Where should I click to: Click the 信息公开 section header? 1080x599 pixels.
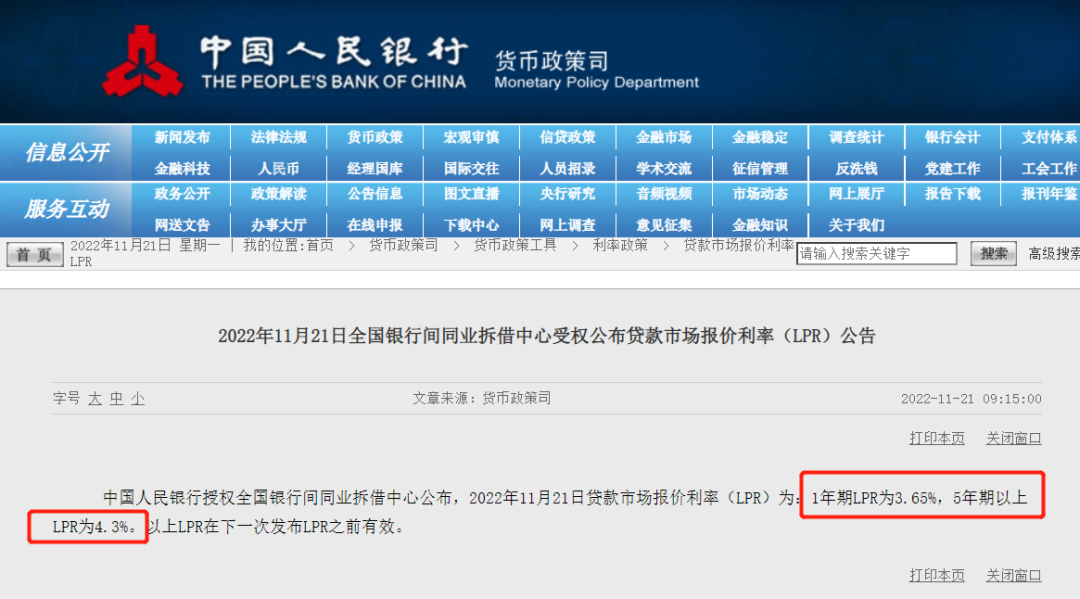[67, 152]
